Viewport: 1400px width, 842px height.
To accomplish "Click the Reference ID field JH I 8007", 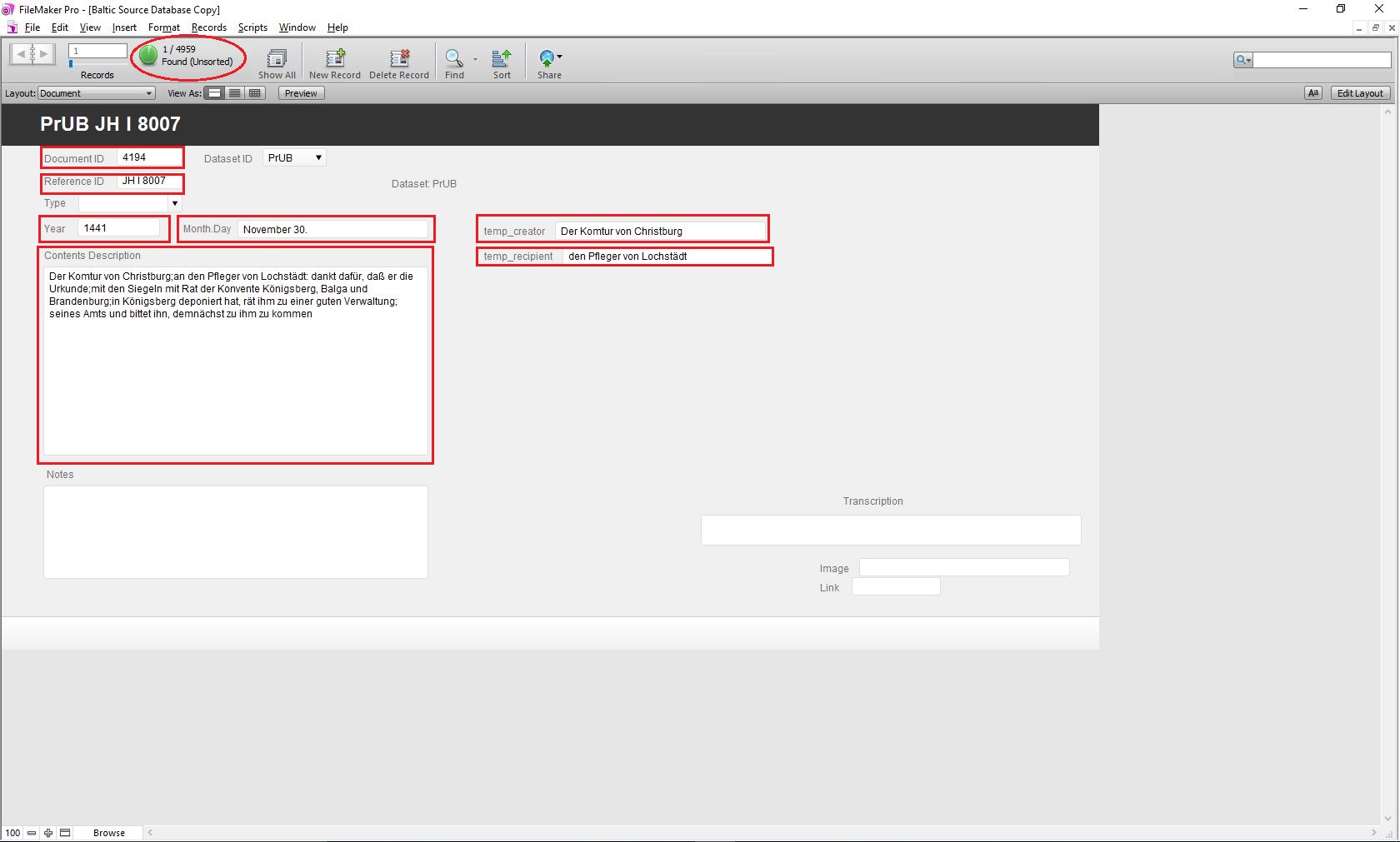I will (x=148, y=181).
